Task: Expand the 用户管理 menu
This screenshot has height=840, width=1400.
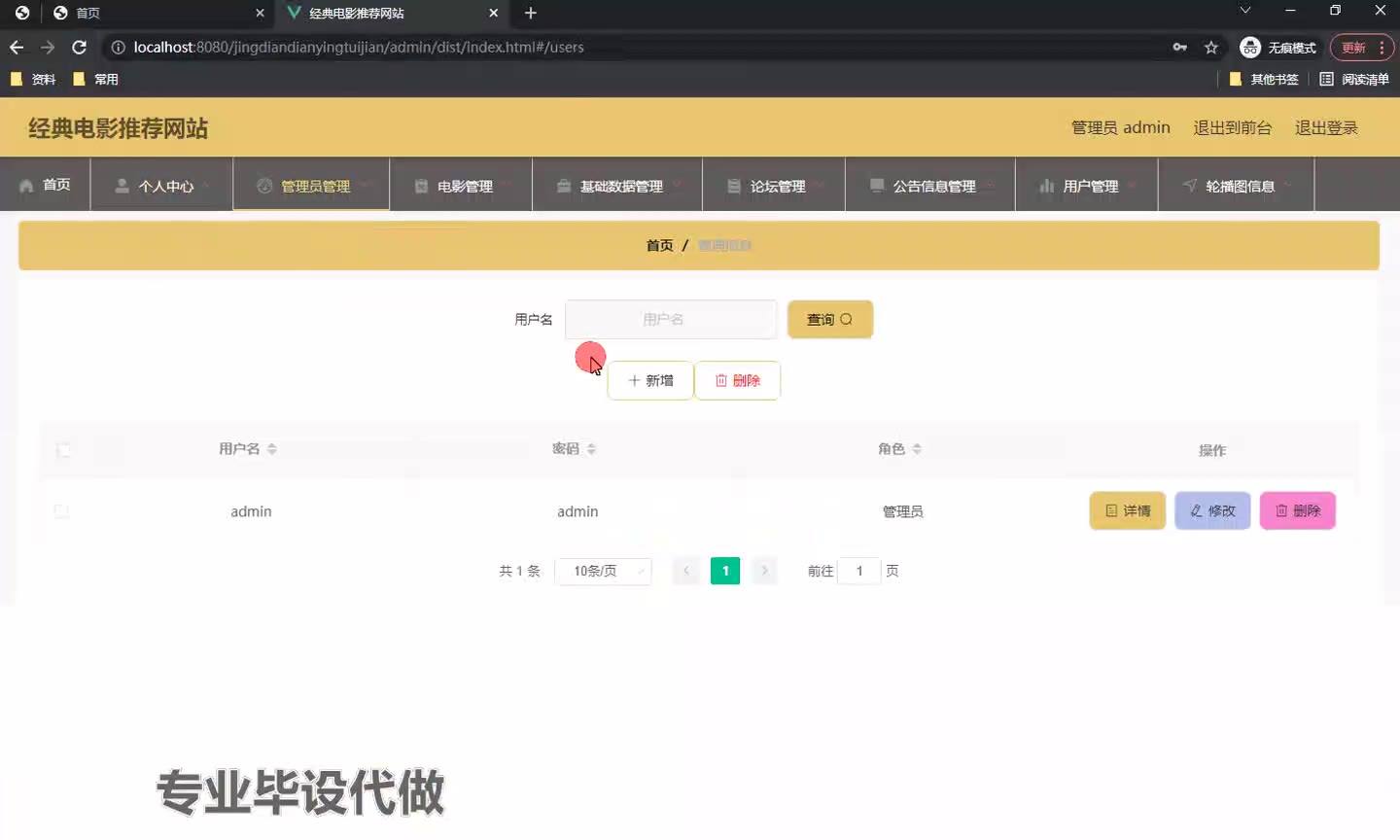Action: coord(1087,185)
